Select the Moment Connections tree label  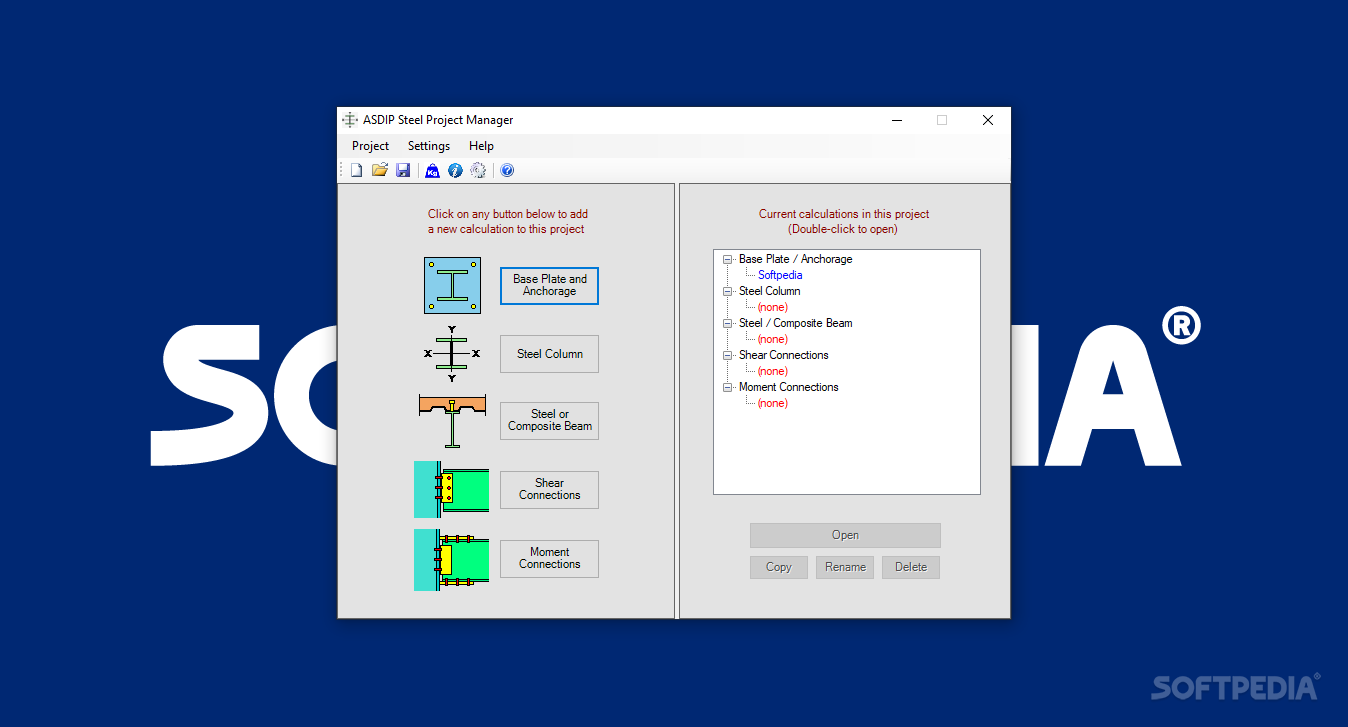coord(789,387)
